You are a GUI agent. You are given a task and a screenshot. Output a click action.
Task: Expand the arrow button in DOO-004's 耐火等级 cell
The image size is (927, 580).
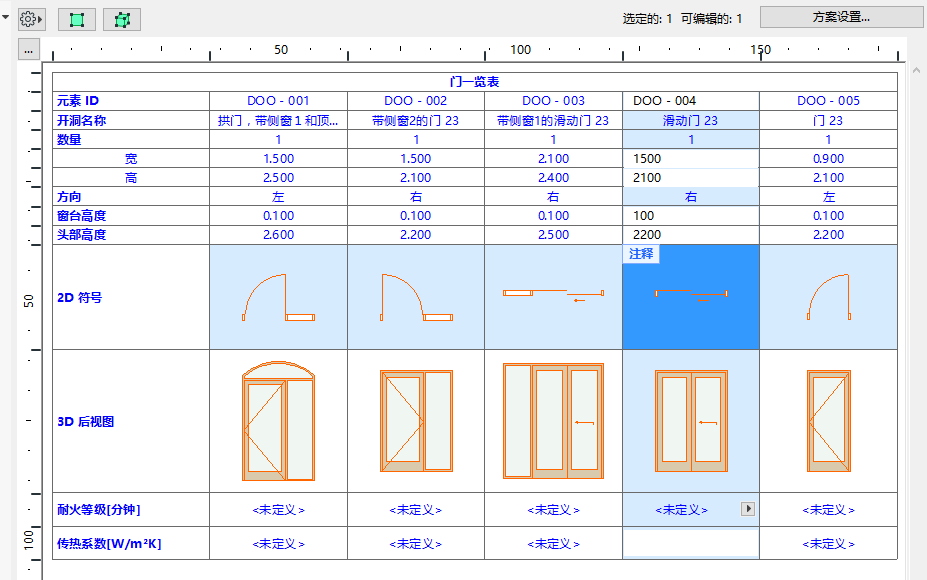tap(746, 509)
